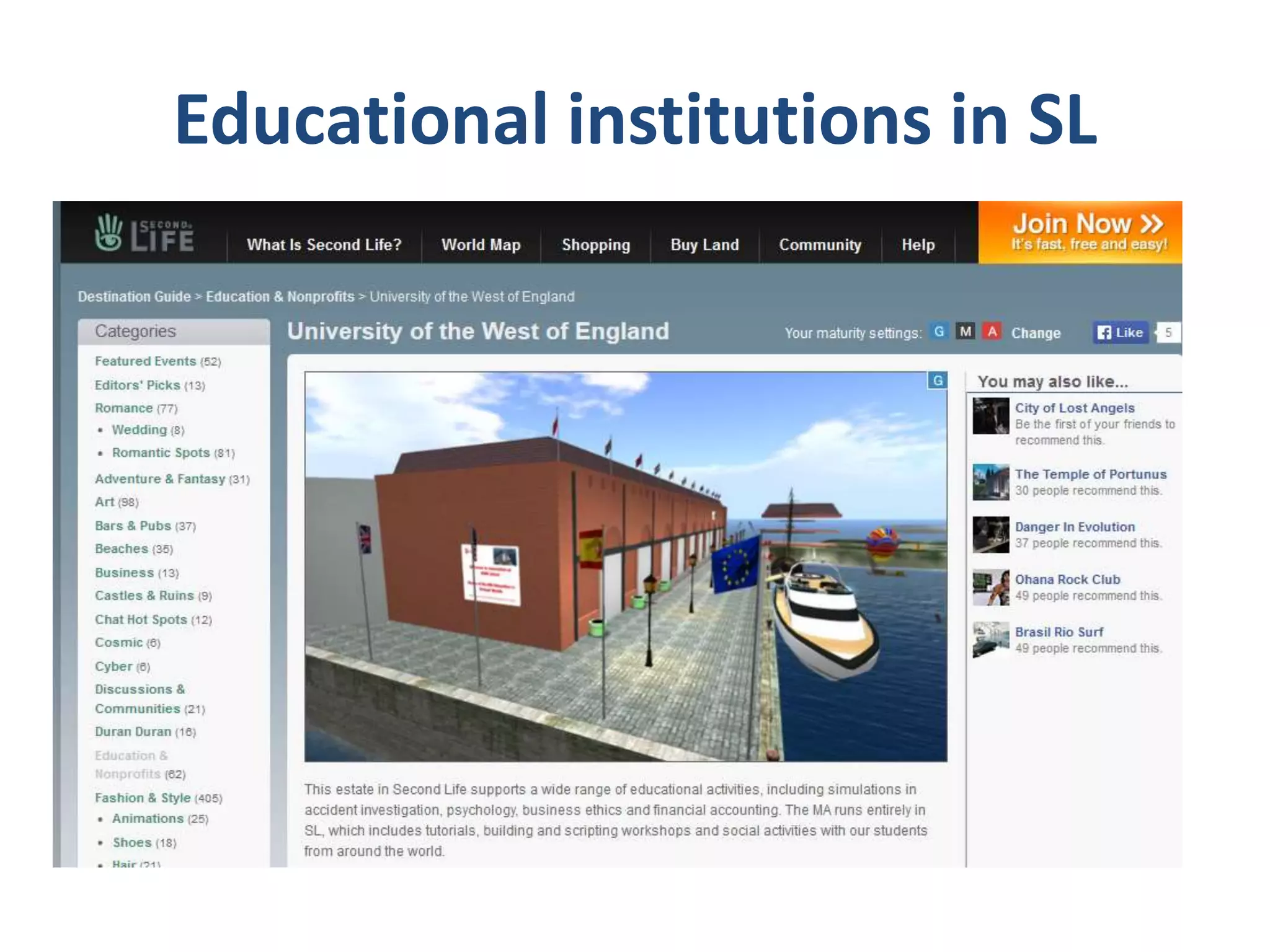
Task: Open Danger In Evolution link
Action: (1075, 527)
